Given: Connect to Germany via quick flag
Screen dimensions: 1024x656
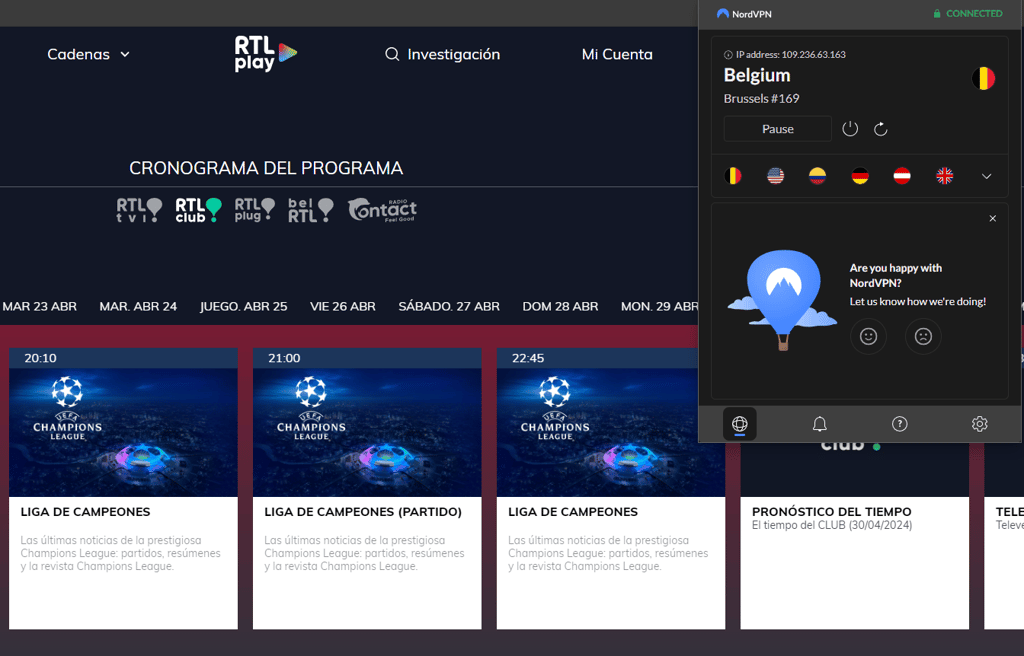Looking at the screenshot, I should tap(860, 176).
